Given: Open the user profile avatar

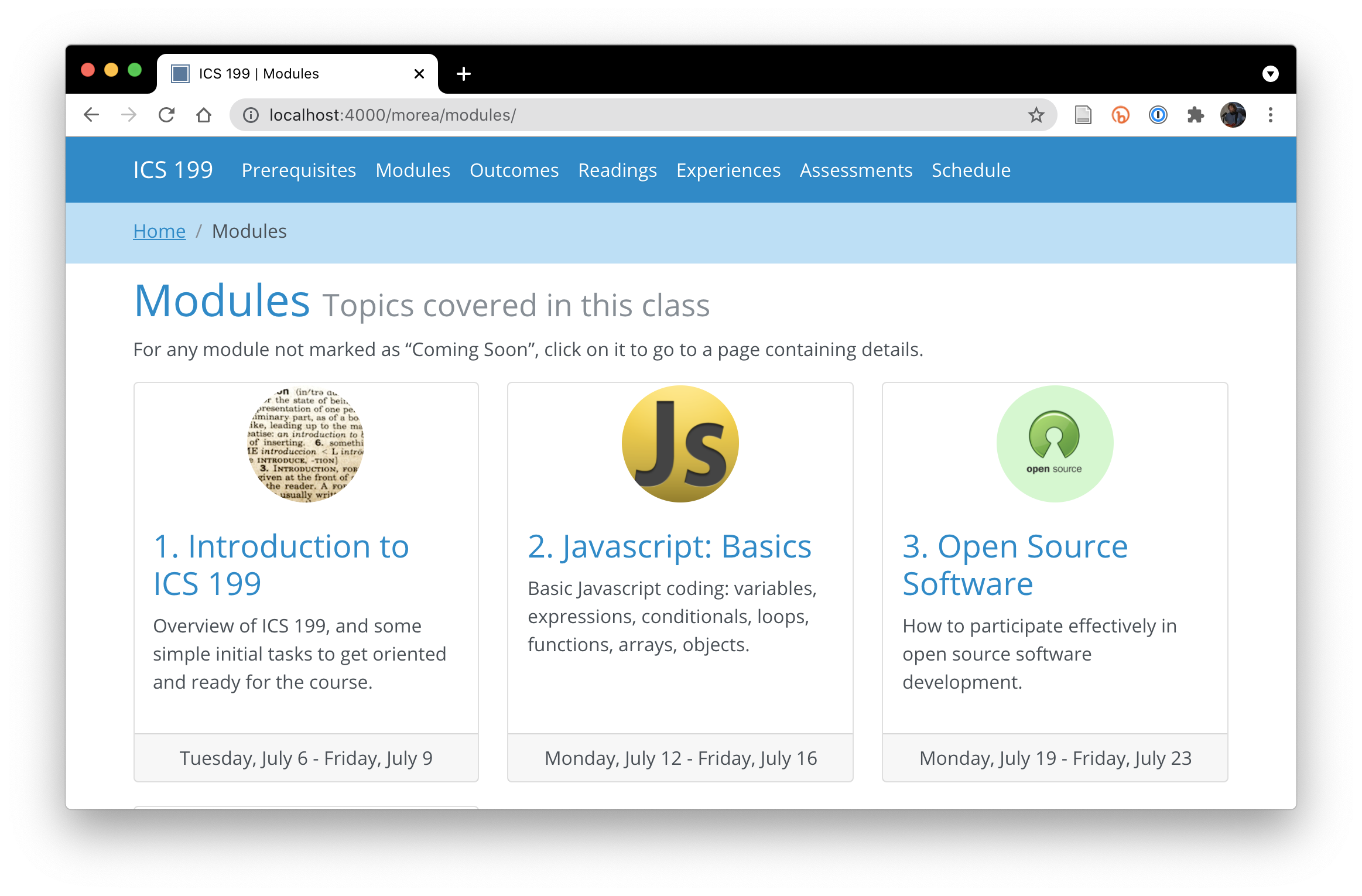Looking at the screenshot, I should (x=1233, y=115).
